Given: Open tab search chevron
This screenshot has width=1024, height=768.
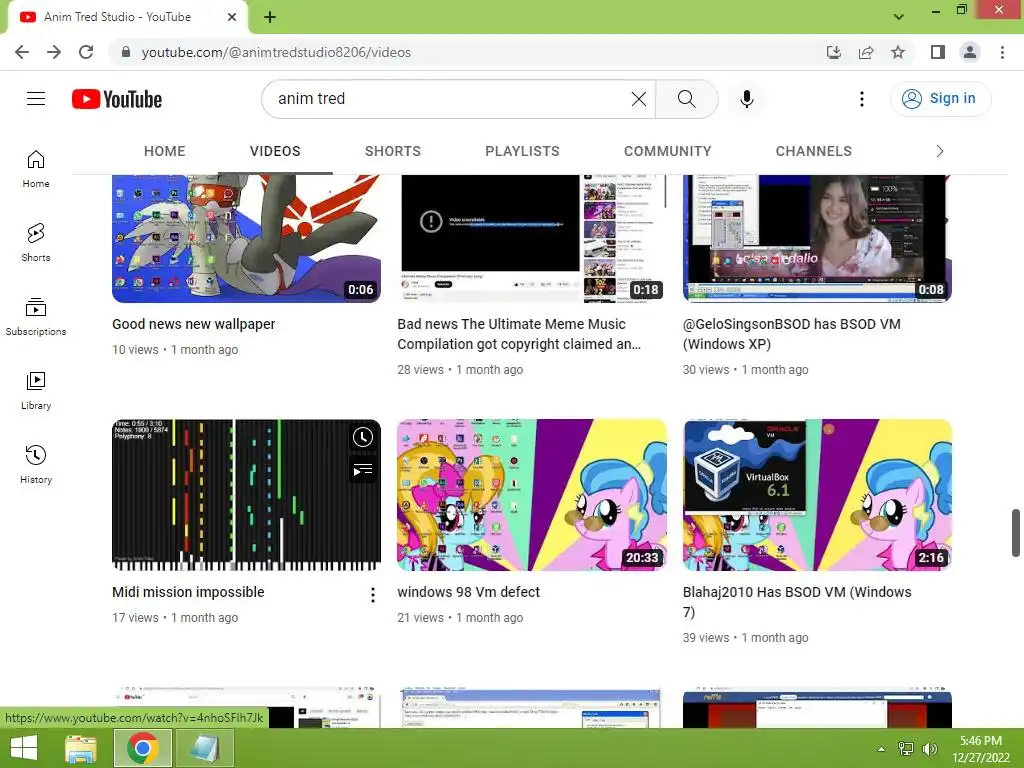Looking at the screenshot, I should click(x=899, y=16).
